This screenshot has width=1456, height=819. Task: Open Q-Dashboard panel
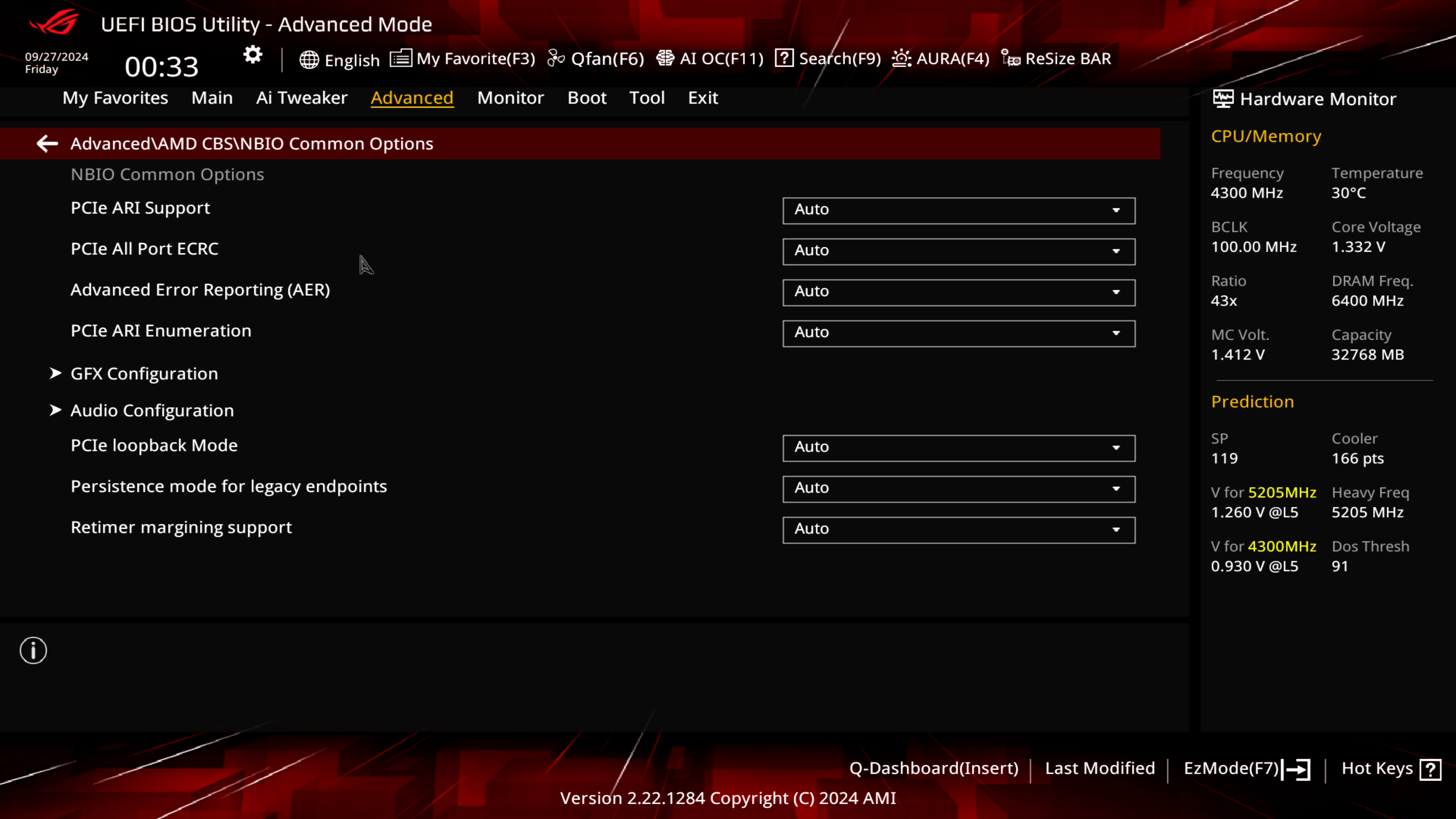[x=933, y=768]
